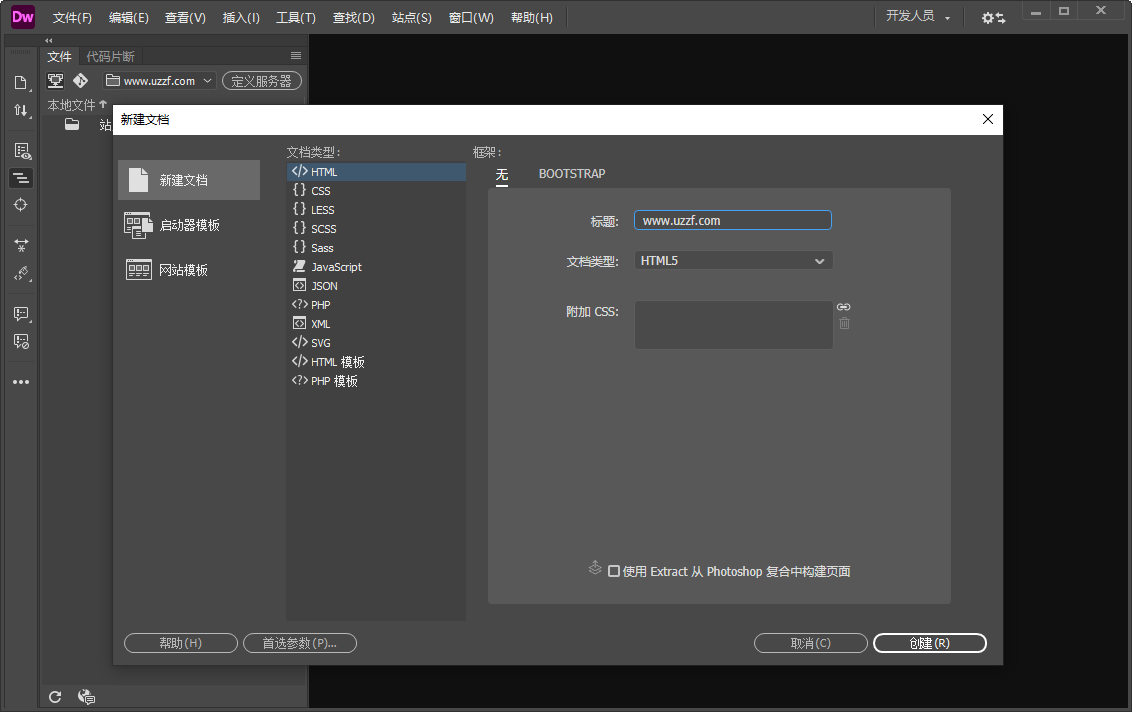Open the 插入(I) menu
Viewport: 1132px width, 712px height.
pyautogui.click(x=240, y=17)
